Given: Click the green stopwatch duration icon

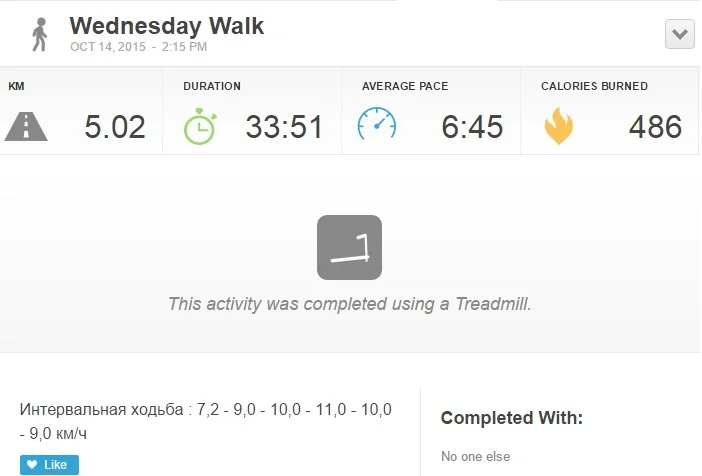Looking at the screenshot, I should click(x=199, y=126).
